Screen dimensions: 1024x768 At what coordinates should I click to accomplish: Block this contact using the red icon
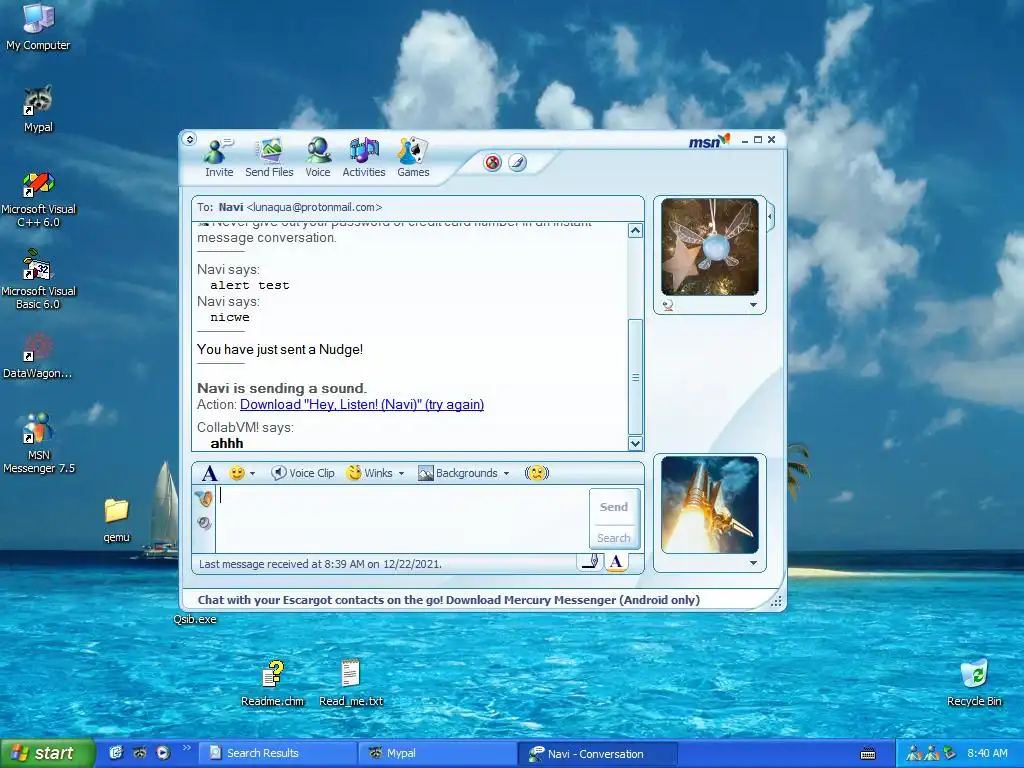tap(492, 163)
